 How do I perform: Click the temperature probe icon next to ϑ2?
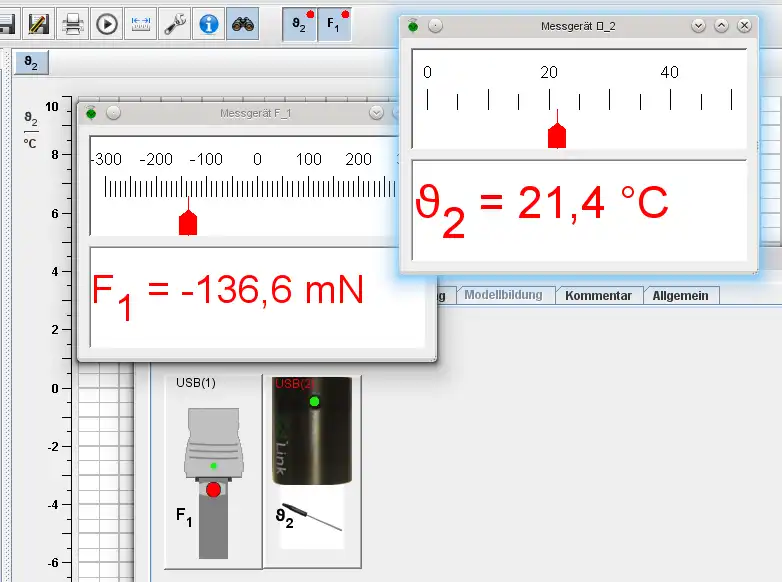(313, 516)
